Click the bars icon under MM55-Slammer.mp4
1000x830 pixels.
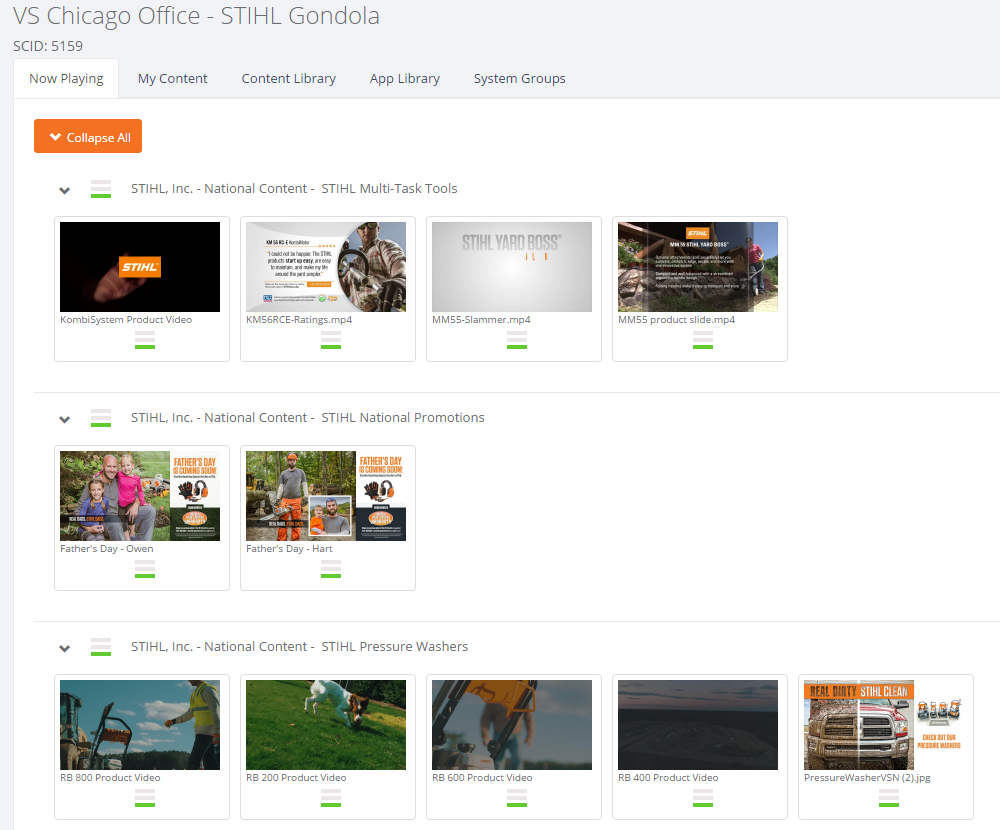(x=517, y=340)
